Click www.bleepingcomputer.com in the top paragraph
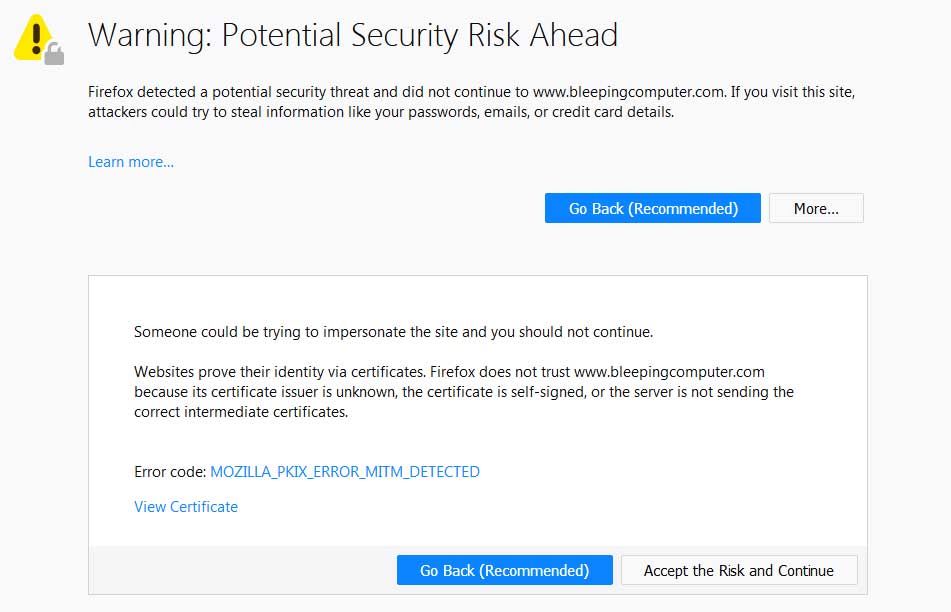 (x=629, y=92)
